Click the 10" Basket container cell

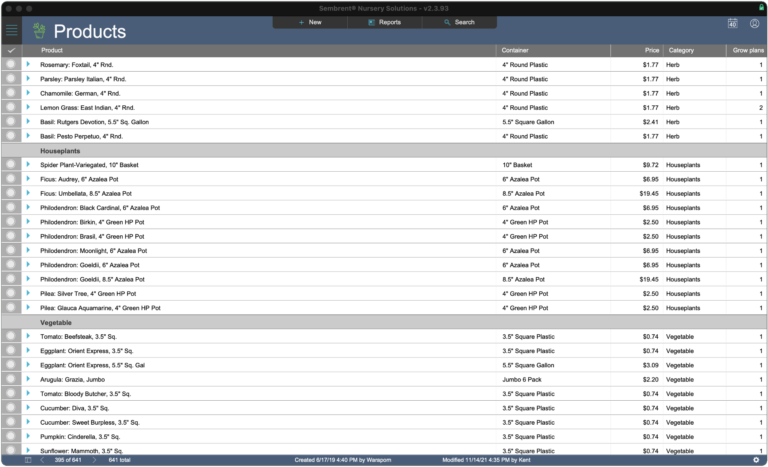517,165
